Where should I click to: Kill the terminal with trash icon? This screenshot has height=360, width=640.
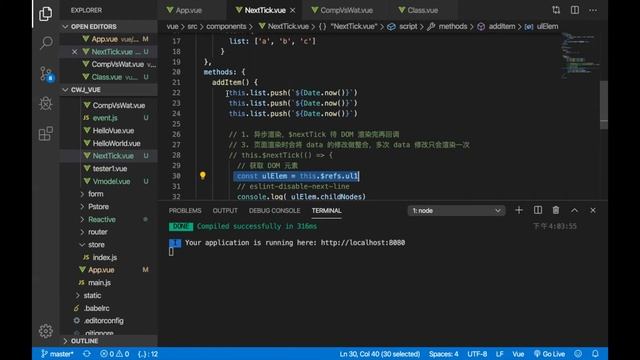point(556,210)
